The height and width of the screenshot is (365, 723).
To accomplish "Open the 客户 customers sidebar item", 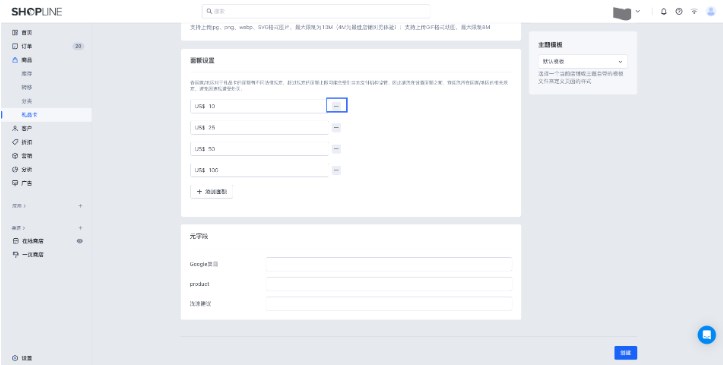I will 23,128.
